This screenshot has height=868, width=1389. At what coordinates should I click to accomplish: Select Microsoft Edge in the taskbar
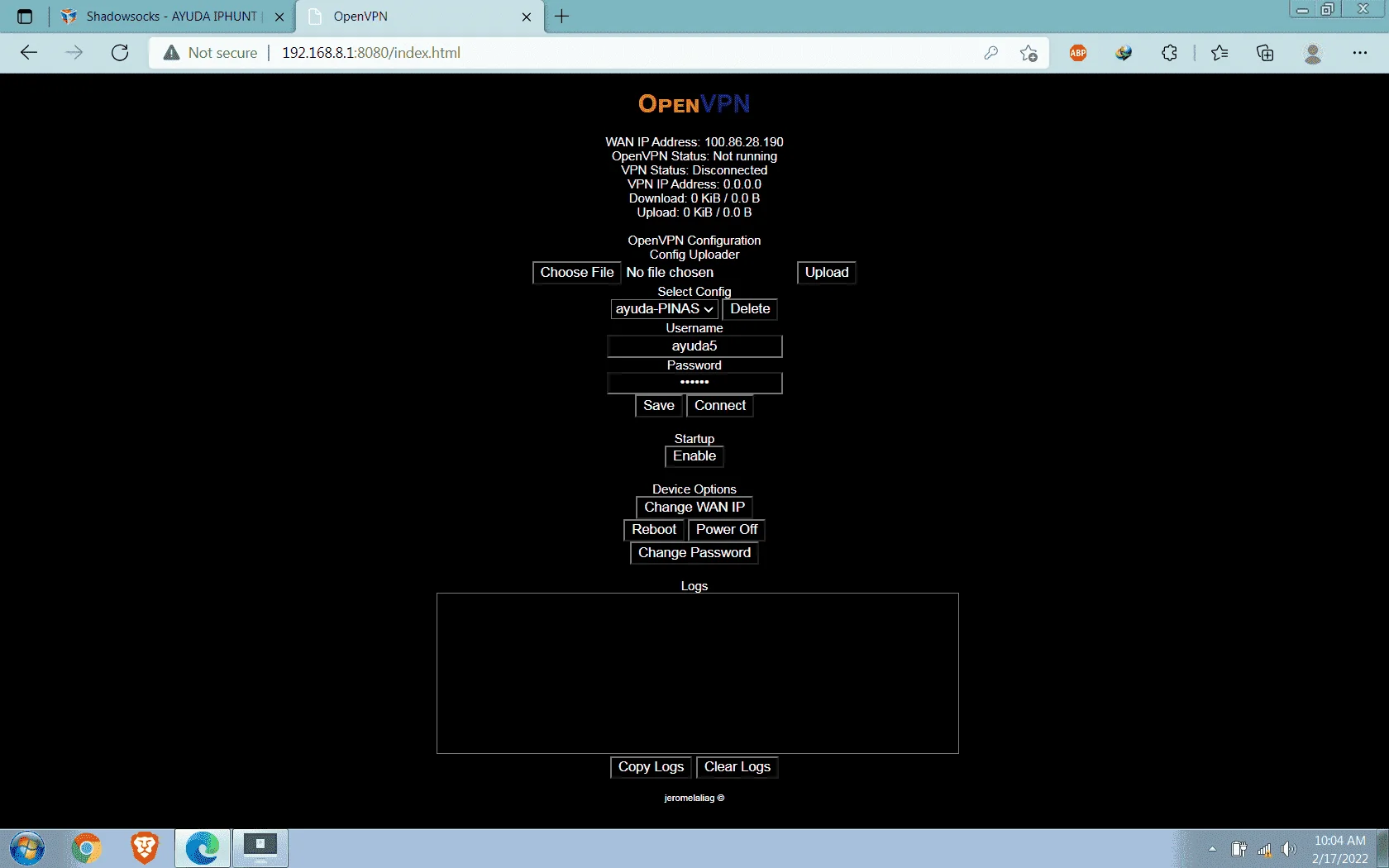click(x=203, y=848)
